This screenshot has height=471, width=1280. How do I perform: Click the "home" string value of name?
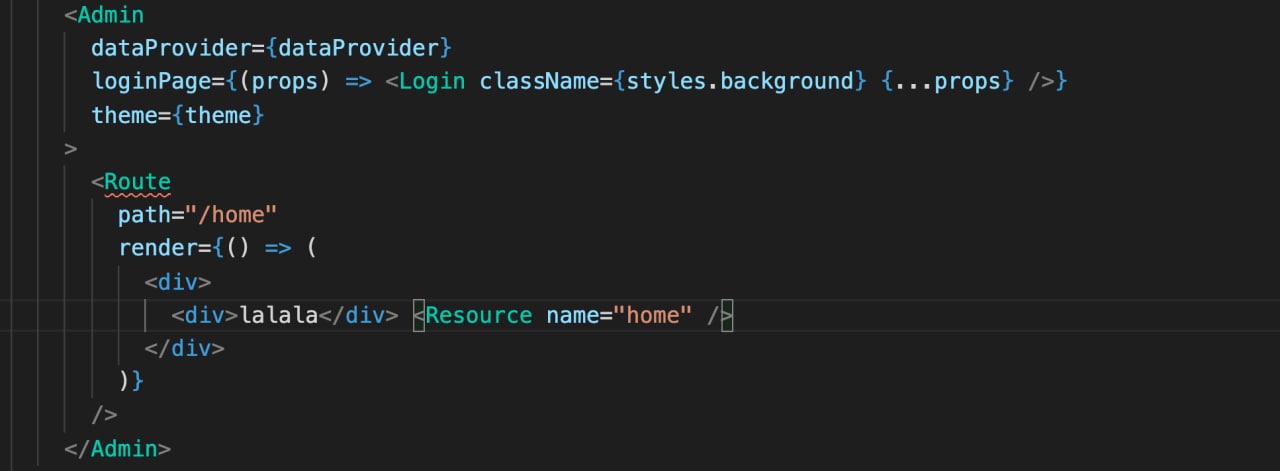pyautogui.click(x=653, y=315)
